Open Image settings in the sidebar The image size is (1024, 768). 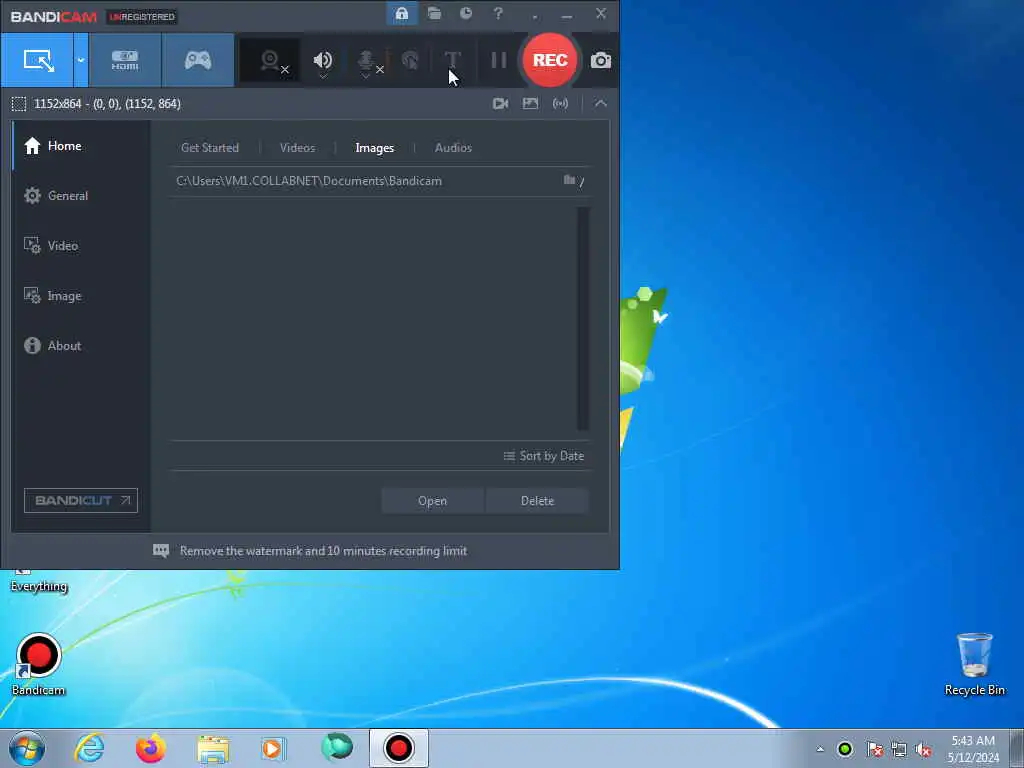pos(82,296)
